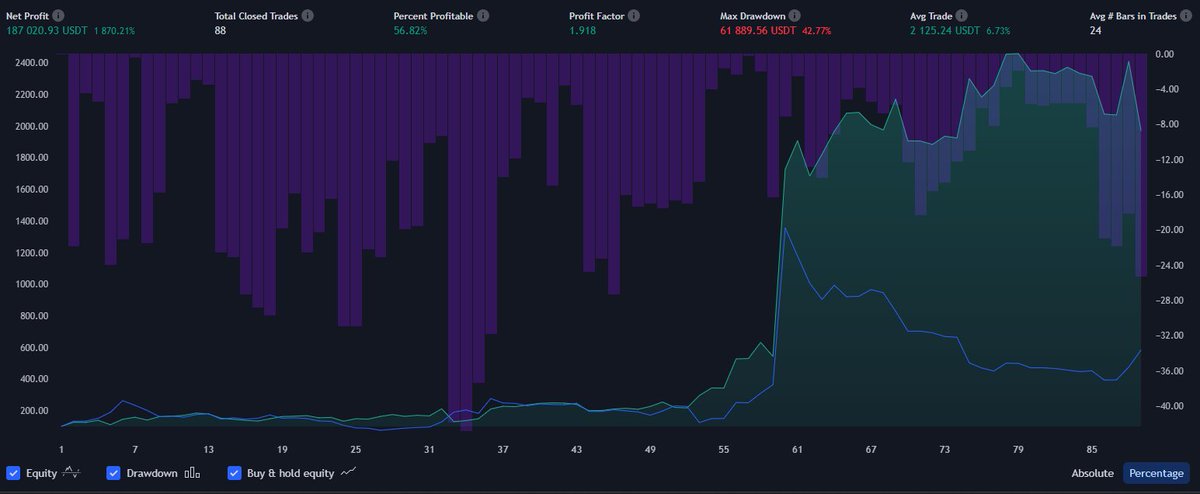Click the Max Drawdown value 61 889.56 USDT
Viewport: 1200px width, 494px height.
click(x=760, y=32)
